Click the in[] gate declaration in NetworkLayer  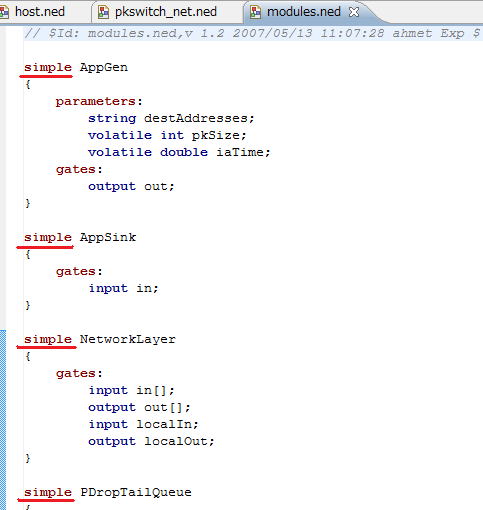click(131, 390)
